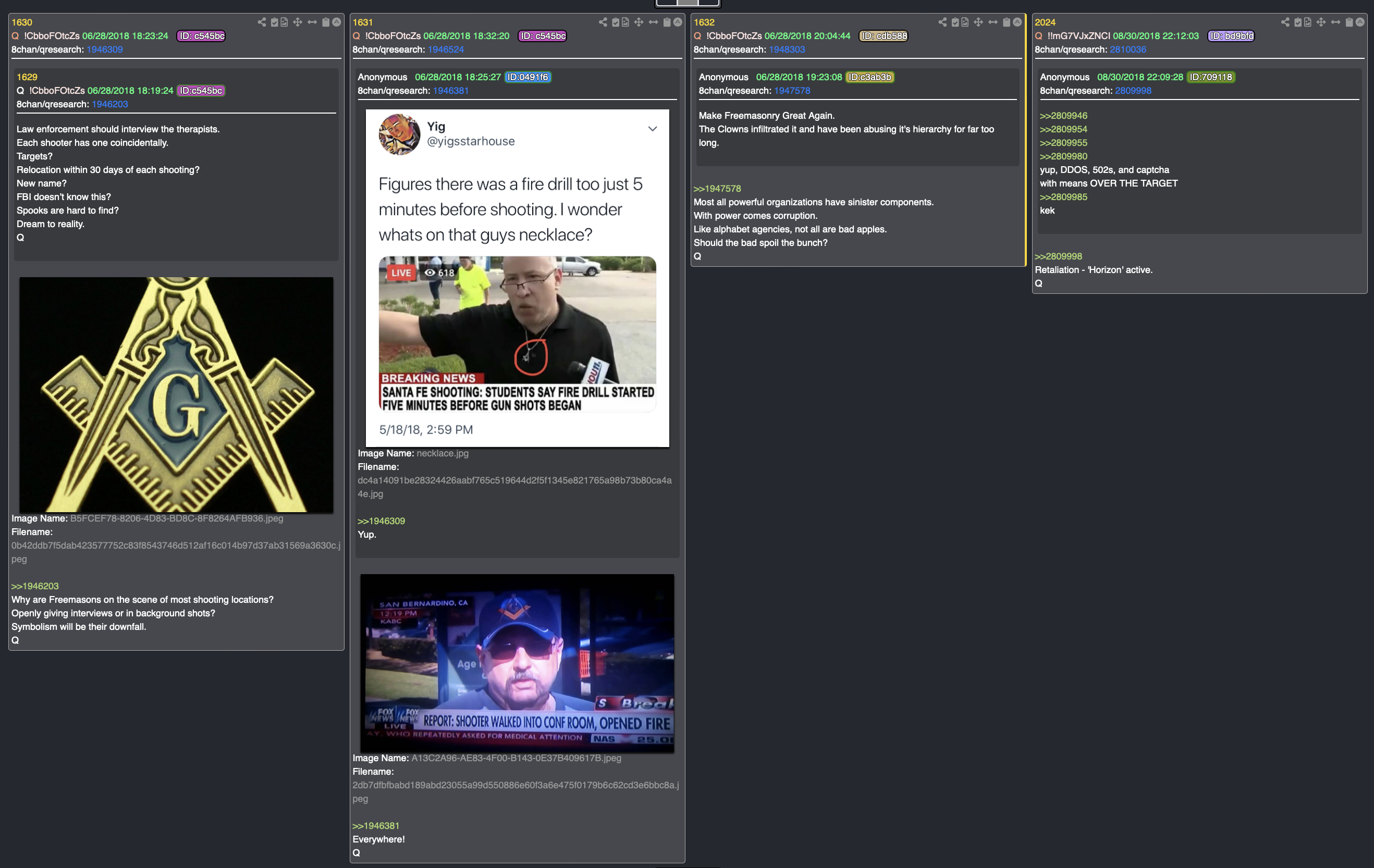Click the A13C2A96-AE83-4F00-B143-0E37B409617B.jpeg image name
The width and height of the screenshot is (1374, 868).
pyautogui.click(x=517, y=759)
